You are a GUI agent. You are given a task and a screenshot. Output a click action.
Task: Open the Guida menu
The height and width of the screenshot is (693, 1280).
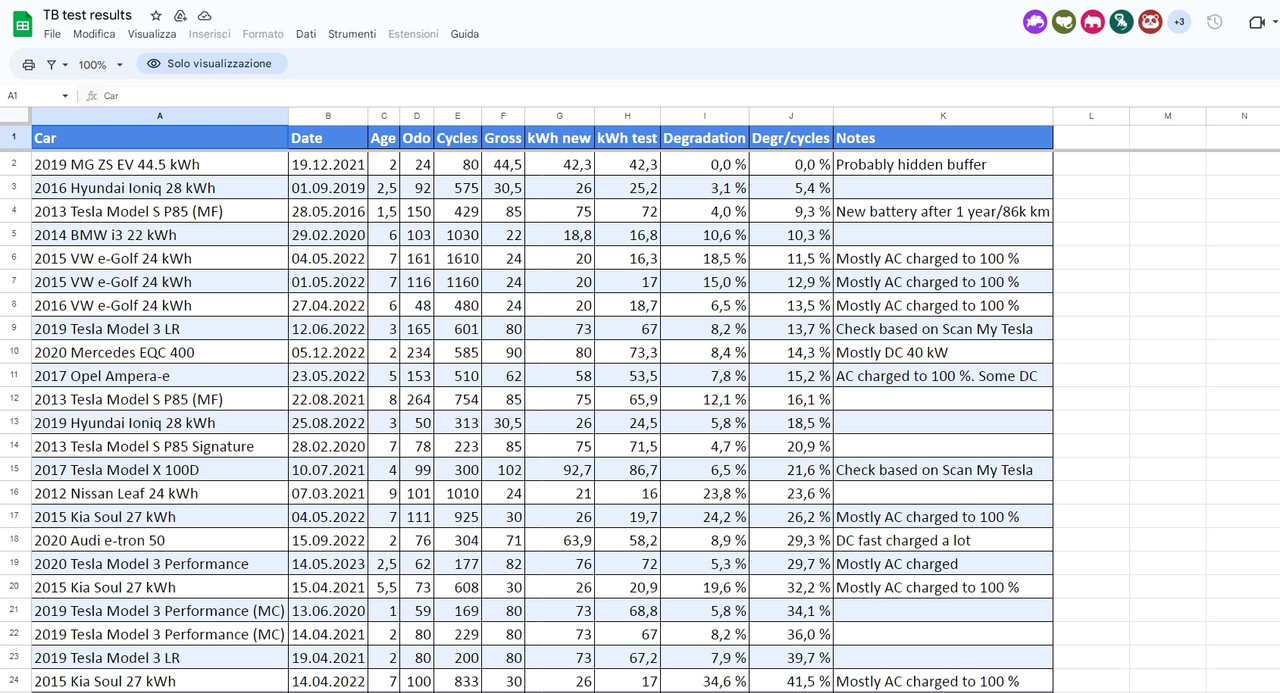pos(465,34)
